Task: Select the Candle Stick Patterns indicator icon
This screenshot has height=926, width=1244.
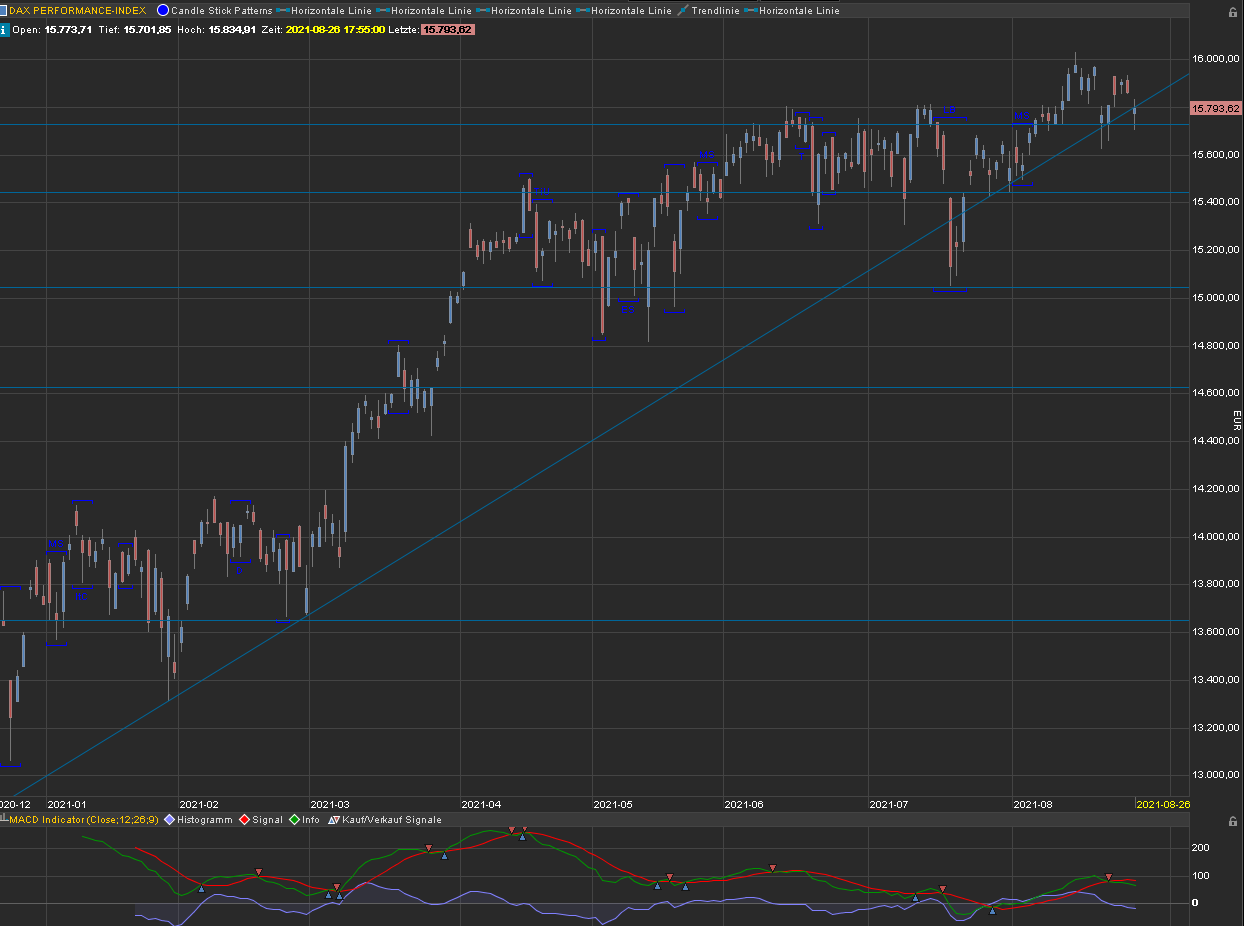Action: click(x=161, y=9)
